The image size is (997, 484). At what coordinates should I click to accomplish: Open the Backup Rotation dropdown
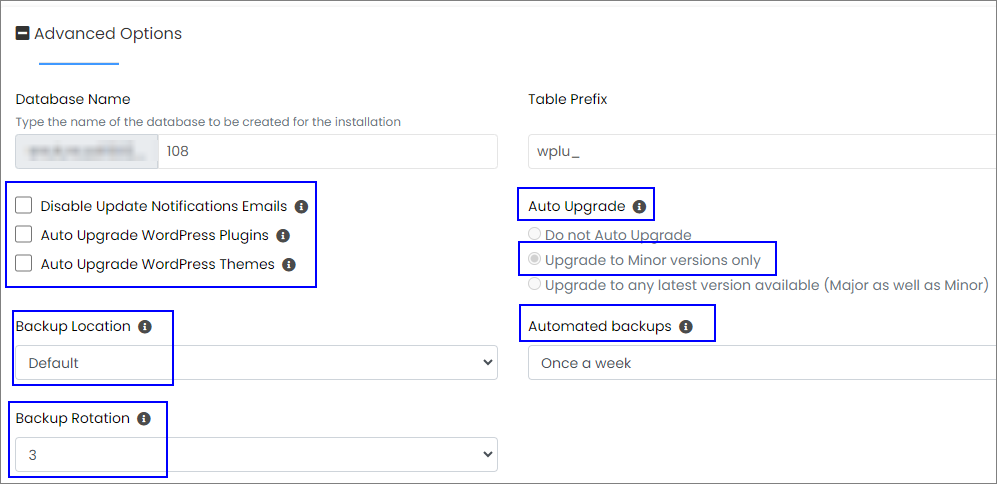(x=256, y=454)
